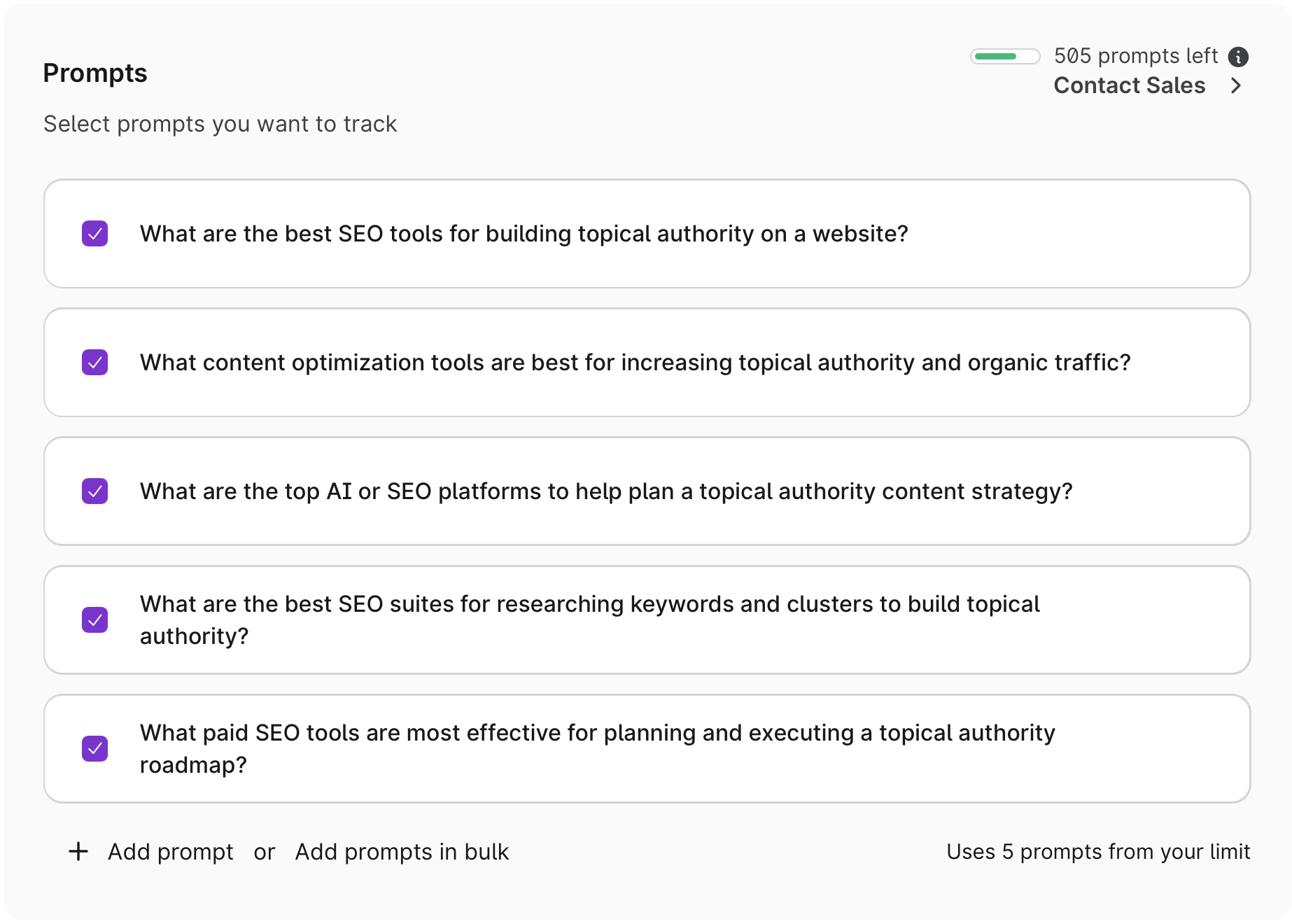Uncheck the best SEO tools website prompt

[95, 234]
